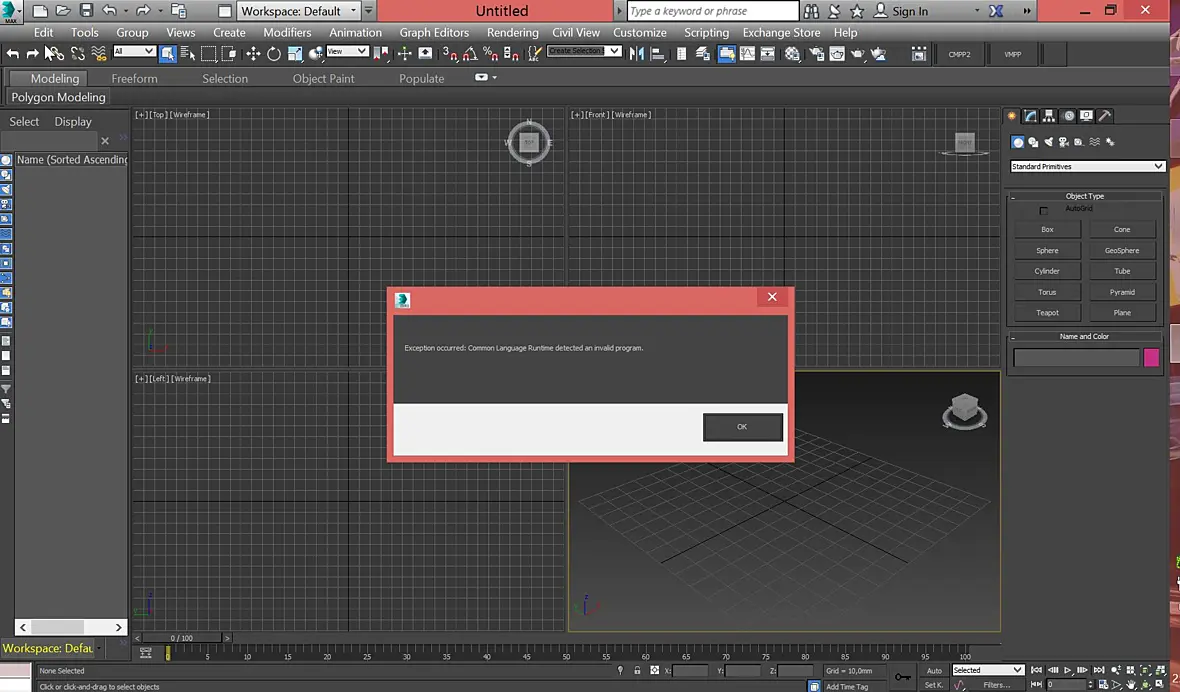Activate Select and Place tool

(x=315, y=53)
